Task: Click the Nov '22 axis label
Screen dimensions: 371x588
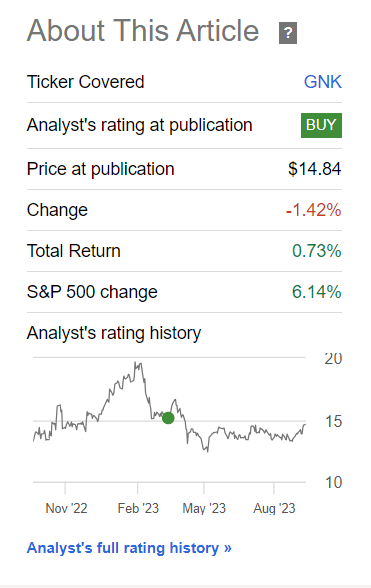Action: tap(66, 508)
